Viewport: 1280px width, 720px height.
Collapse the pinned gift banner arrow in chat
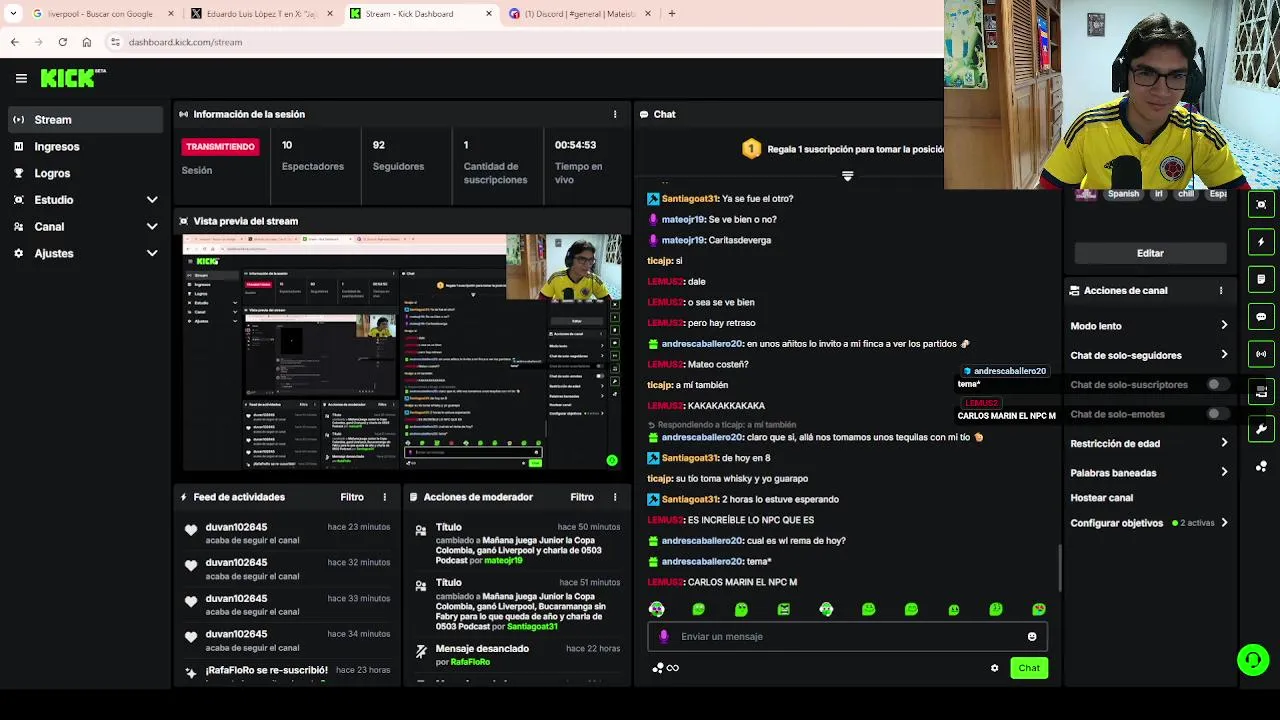(847, 176)
